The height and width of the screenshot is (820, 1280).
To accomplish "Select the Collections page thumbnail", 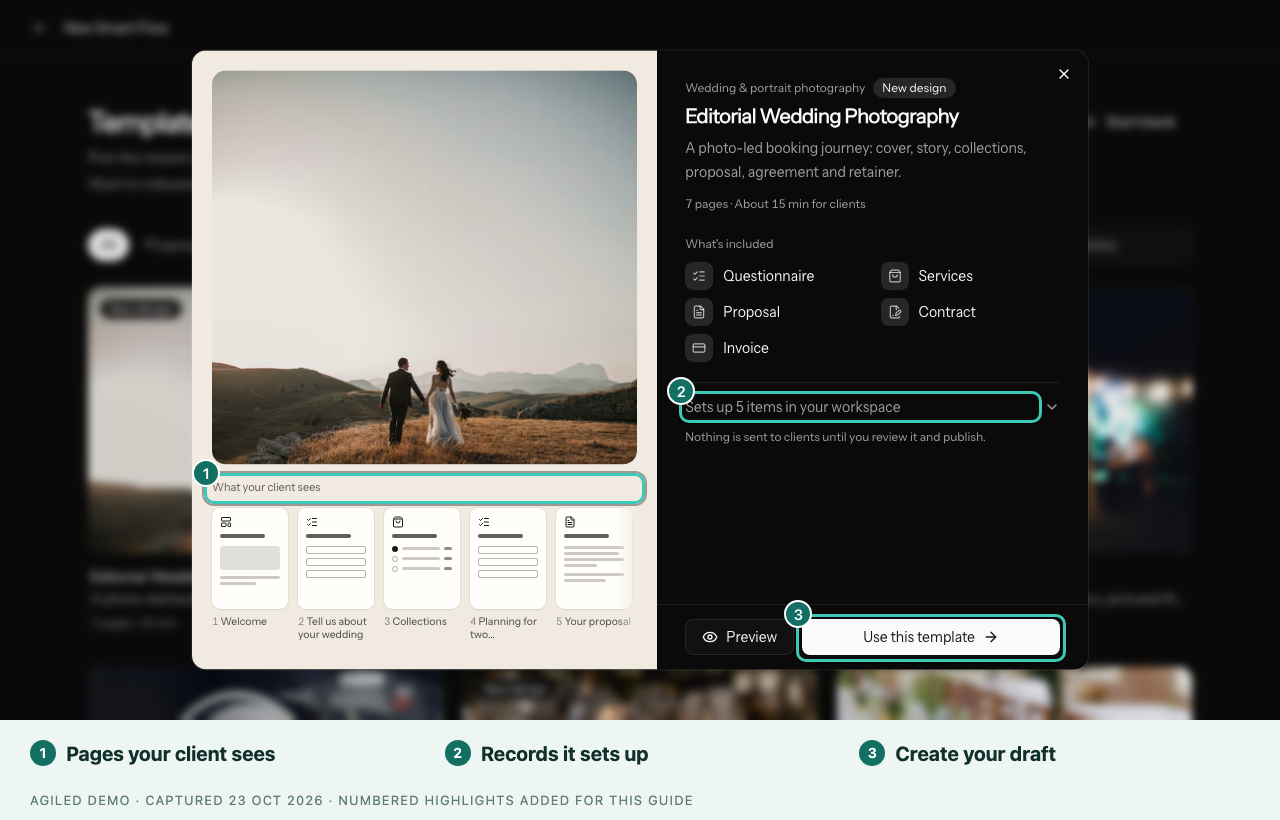I will (422, 559).
